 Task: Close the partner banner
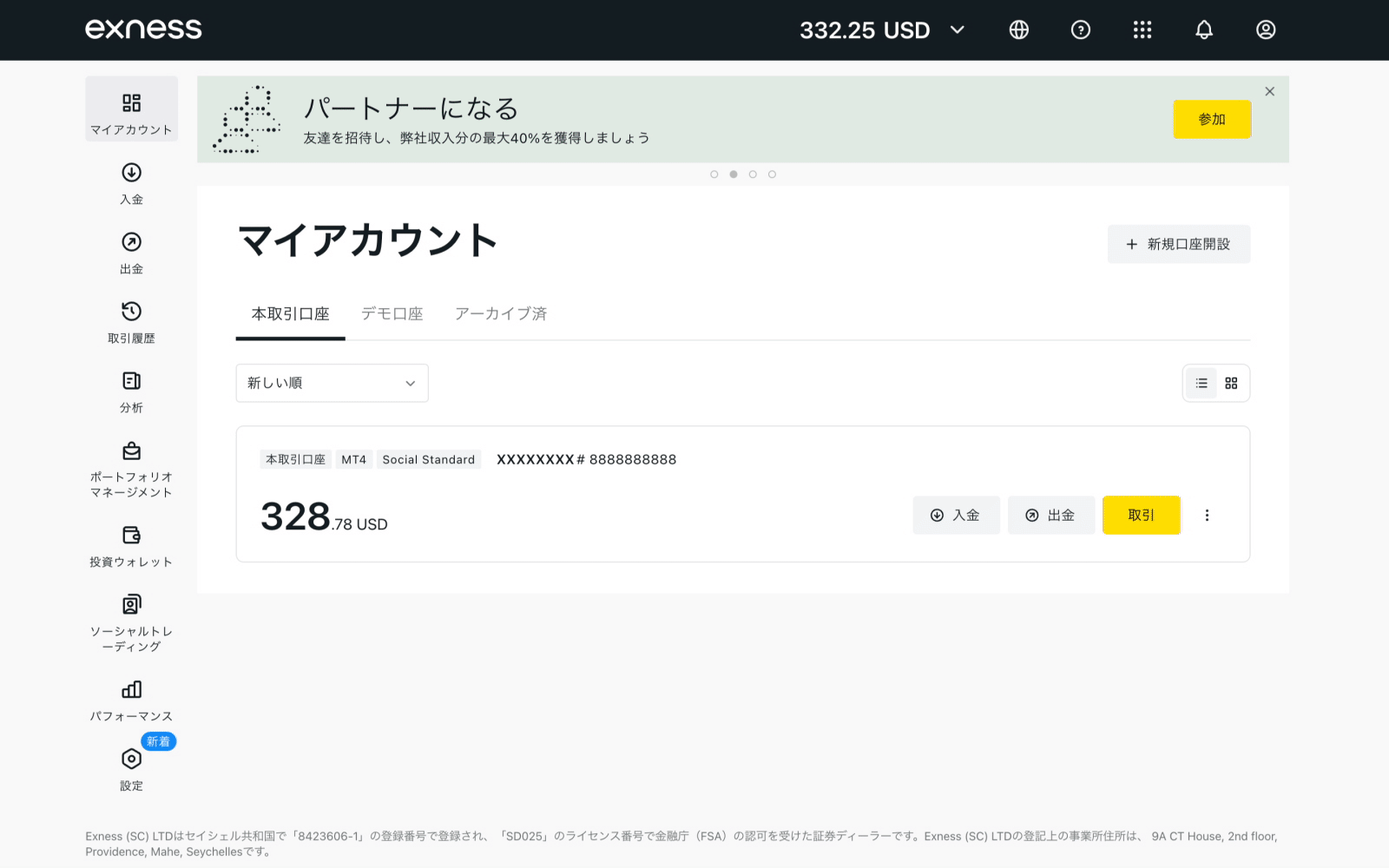click(1270, 91)
